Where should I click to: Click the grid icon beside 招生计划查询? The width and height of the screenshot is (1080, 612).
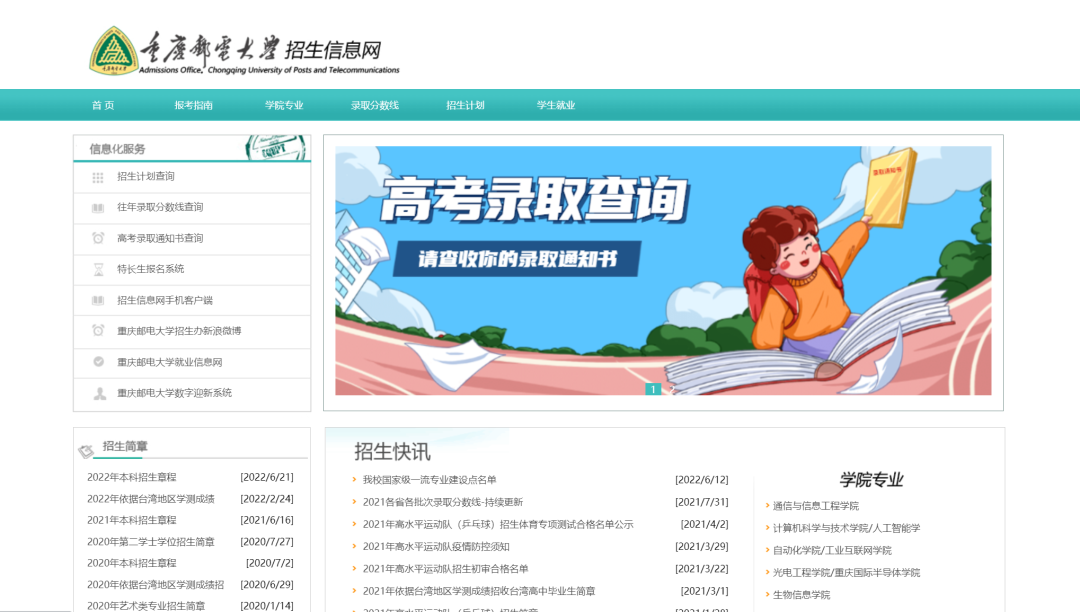pyautogui.click(x=97, y=177)
